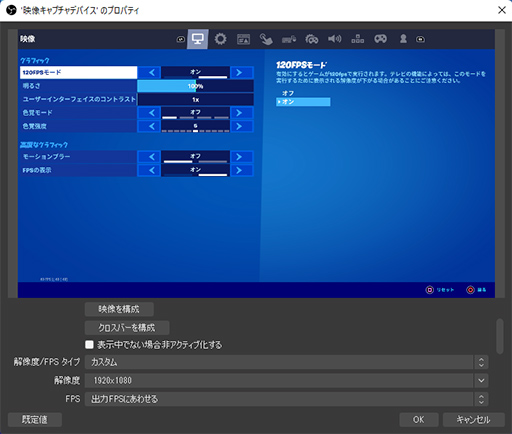Expand the 解像度 1920x1080 dropdown
Image resolution: width=512 pixels, height=434 pixels.
[x=286, y=380]
